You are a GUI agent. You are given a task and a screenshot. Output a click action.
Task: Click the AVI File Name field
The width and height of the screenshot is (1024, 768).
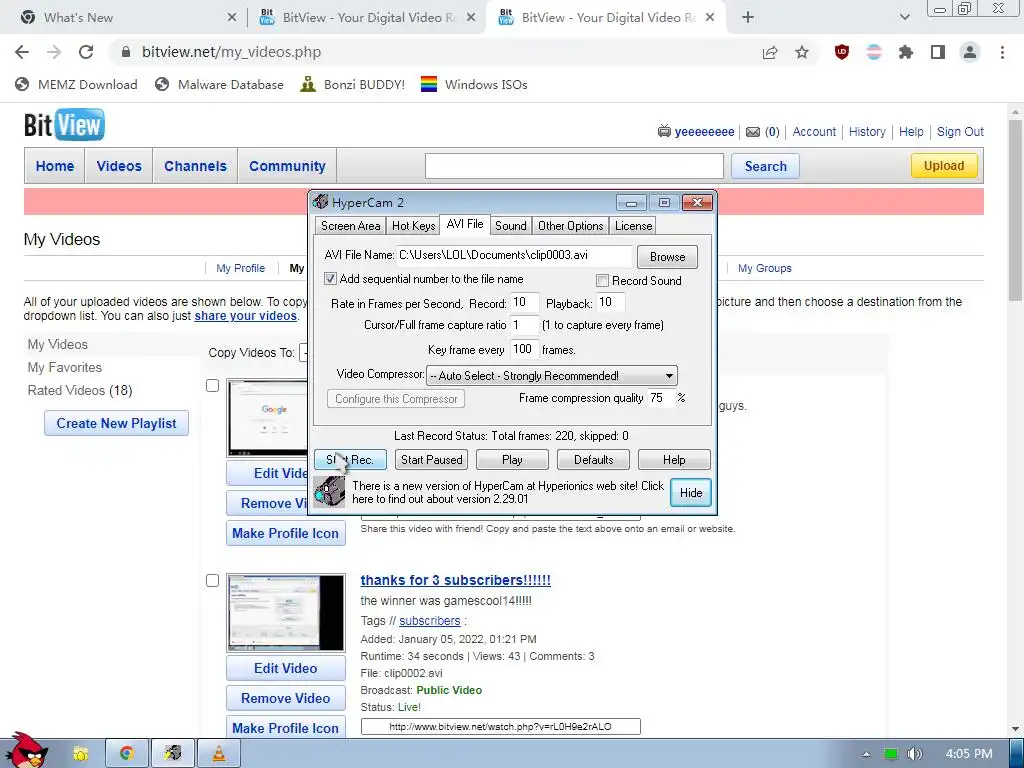pyautogui.click(x=515, y=255)
